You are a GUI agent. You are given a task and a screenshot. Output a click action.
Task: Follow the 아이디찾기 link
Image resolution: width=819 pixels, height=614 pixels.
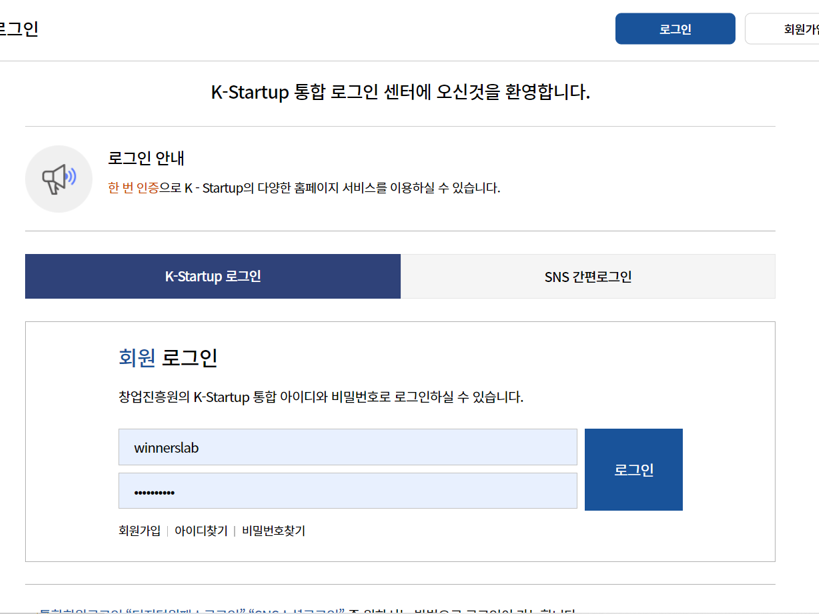tap(201, 530)
